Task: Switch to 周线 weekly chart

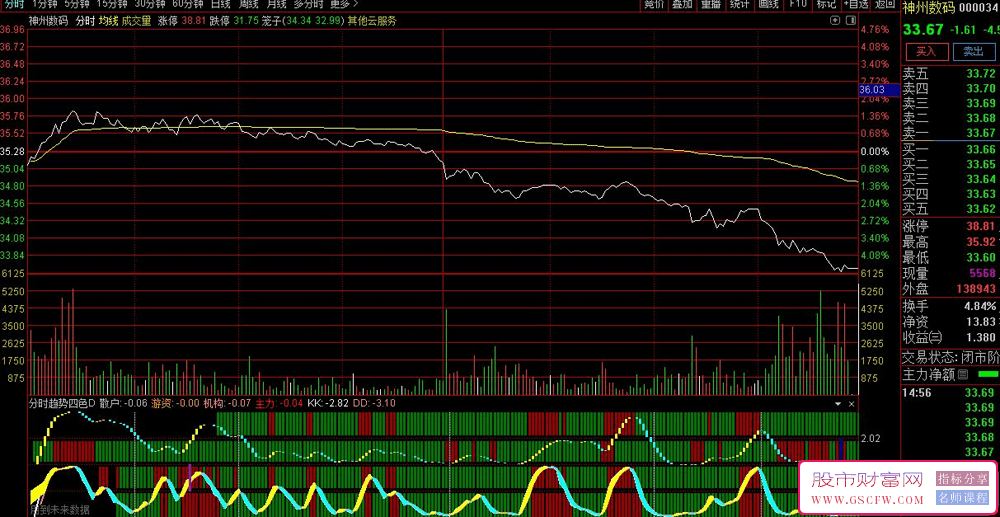Action: coord(248,4)
